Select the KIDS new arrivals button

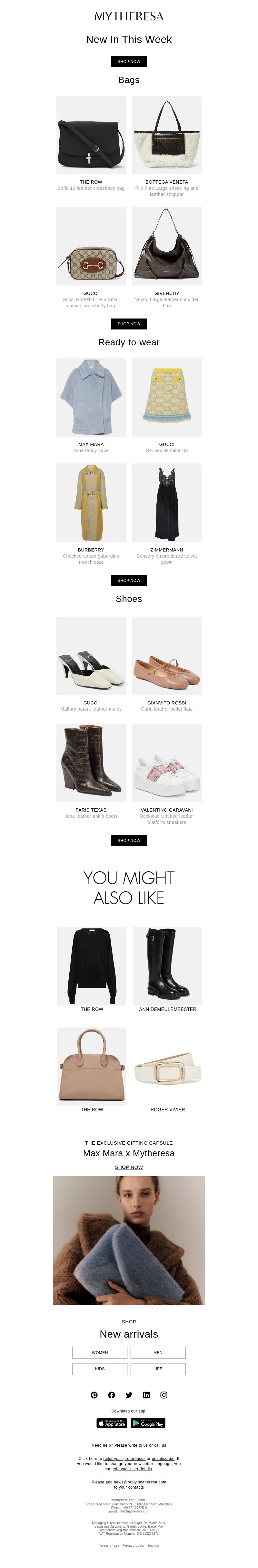[100, 1369]
